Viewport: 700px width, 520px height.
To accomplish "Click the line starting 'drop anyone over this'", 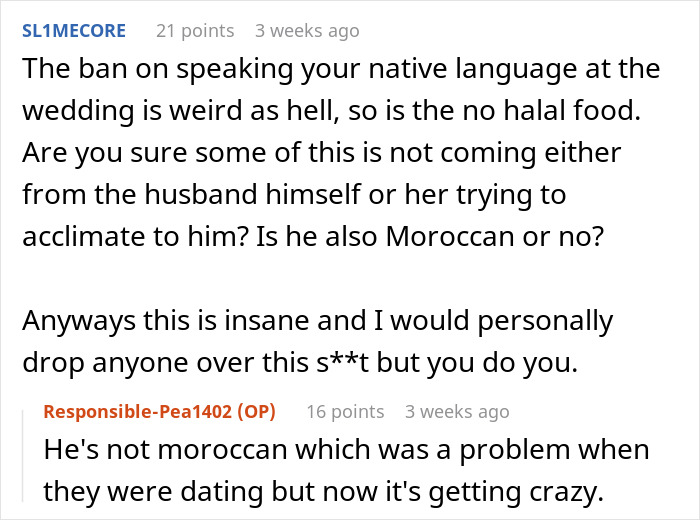I will (300, 363).
